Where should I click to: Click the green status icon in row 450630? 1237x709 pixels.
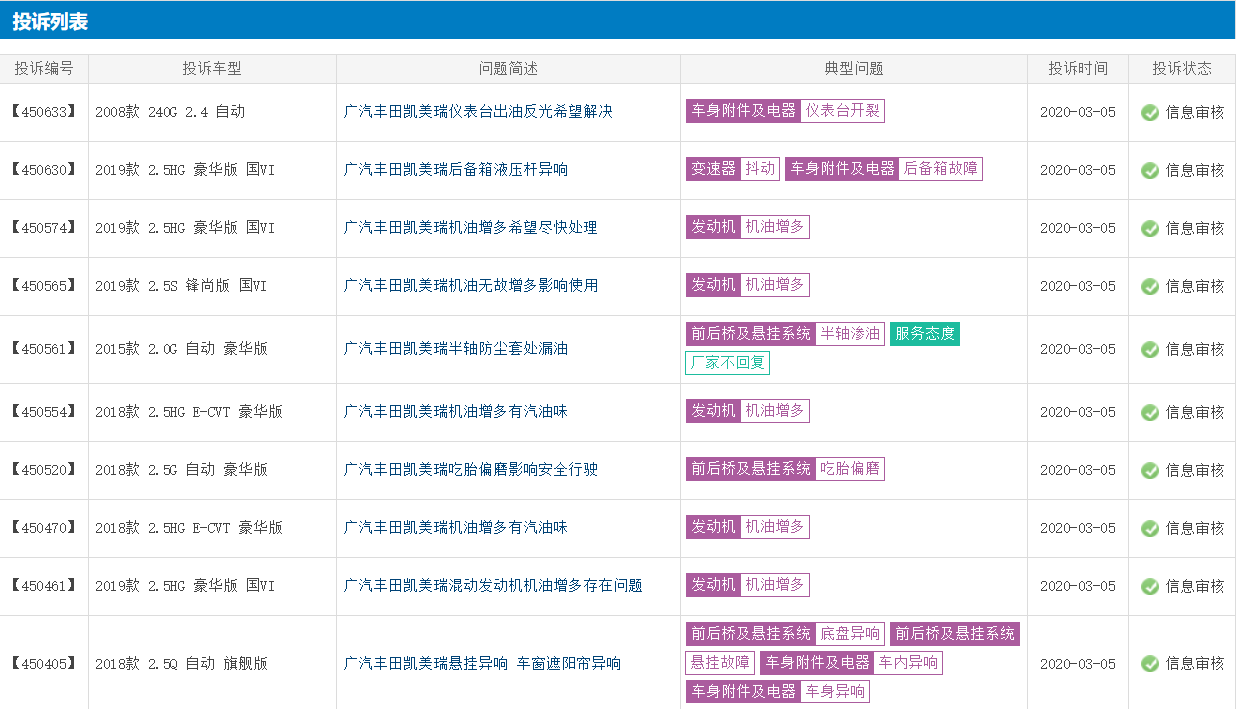(x=1150, y=170)
